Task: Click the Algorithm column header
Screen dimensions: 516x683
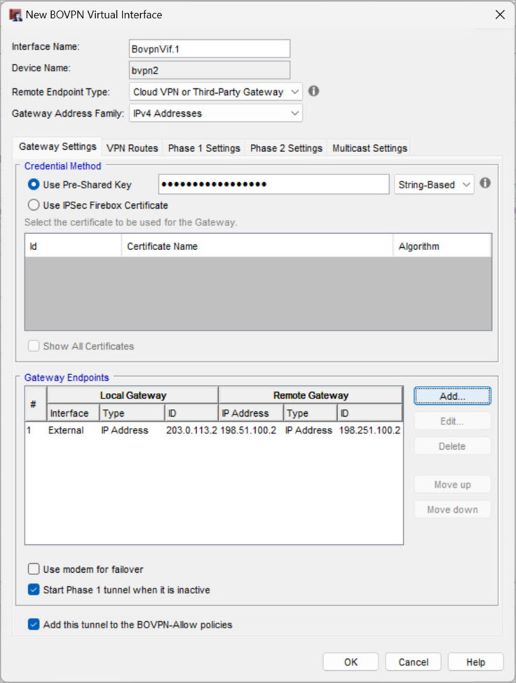Action: (442, 247)
